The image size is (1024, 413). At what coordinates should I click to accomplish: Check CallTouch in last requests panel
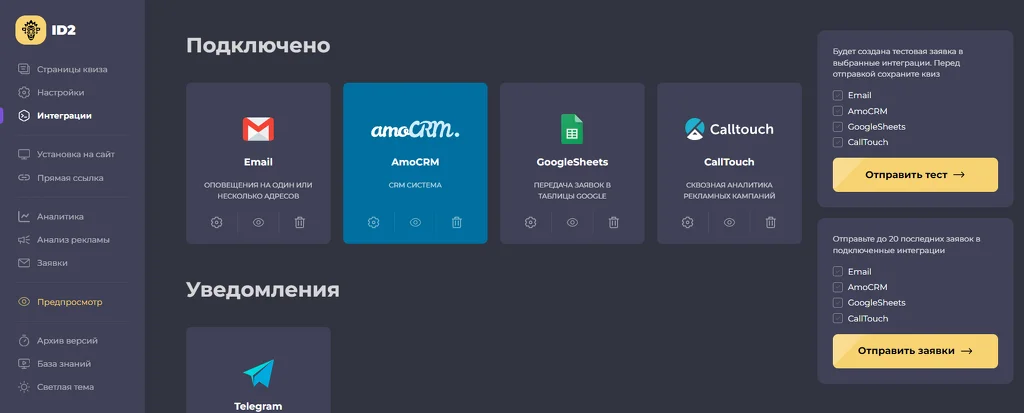838,319
